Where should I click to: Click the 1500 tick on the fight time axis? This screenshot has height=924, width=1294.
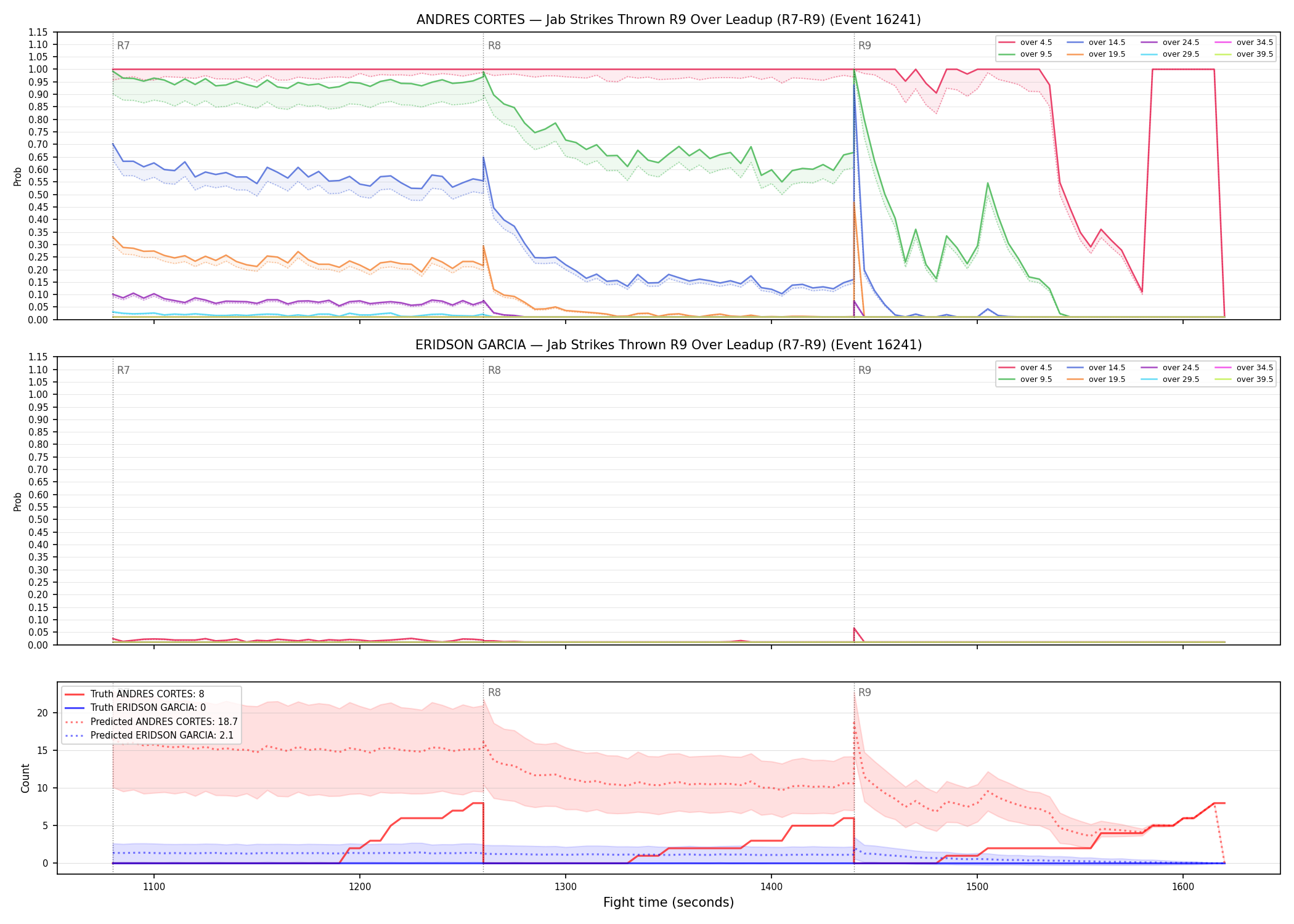977,887
